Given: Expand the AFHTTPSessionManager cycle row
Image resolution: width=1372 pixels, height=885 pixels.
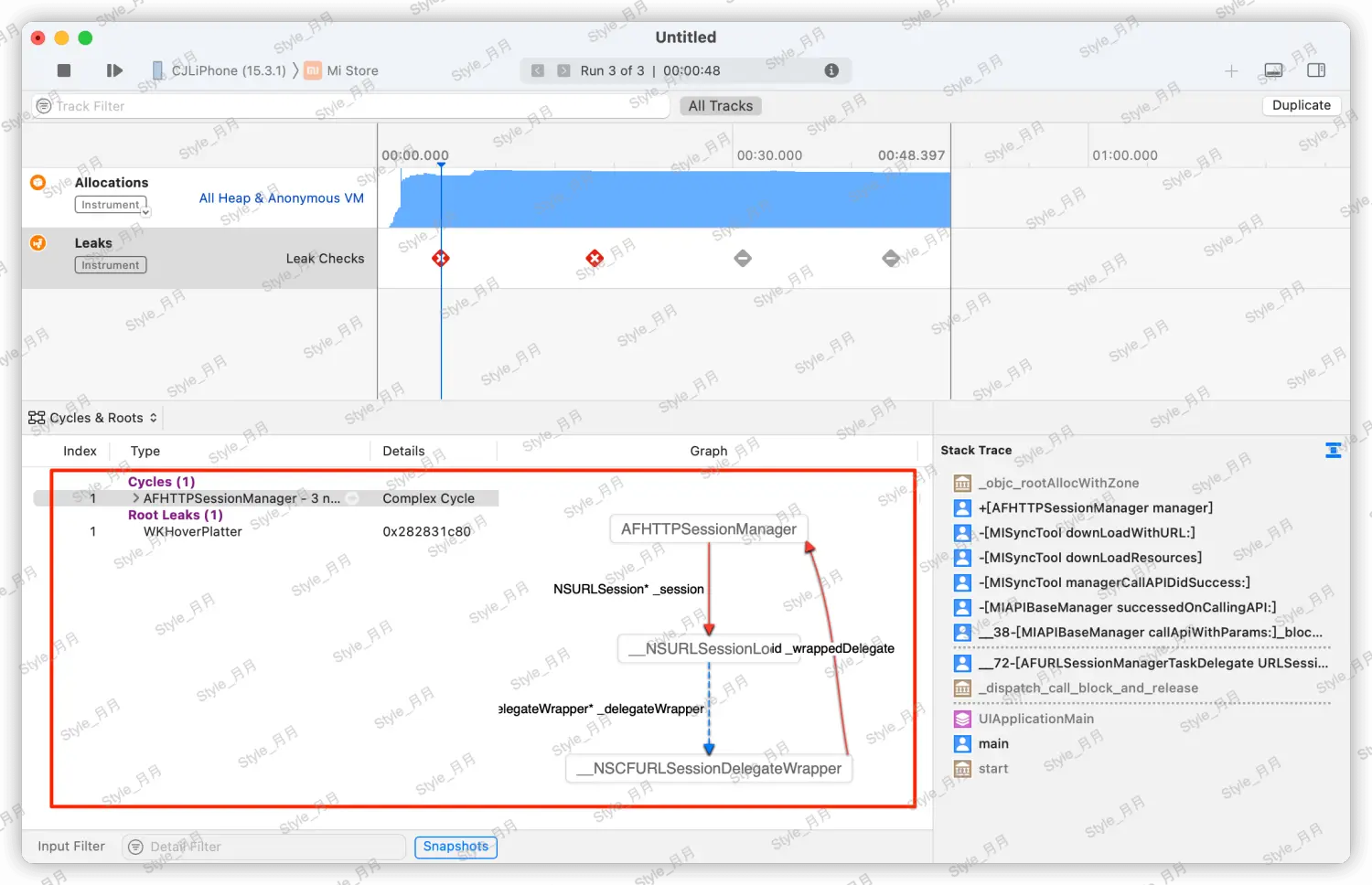Looking at the screenshot, I should coord(136,498).
